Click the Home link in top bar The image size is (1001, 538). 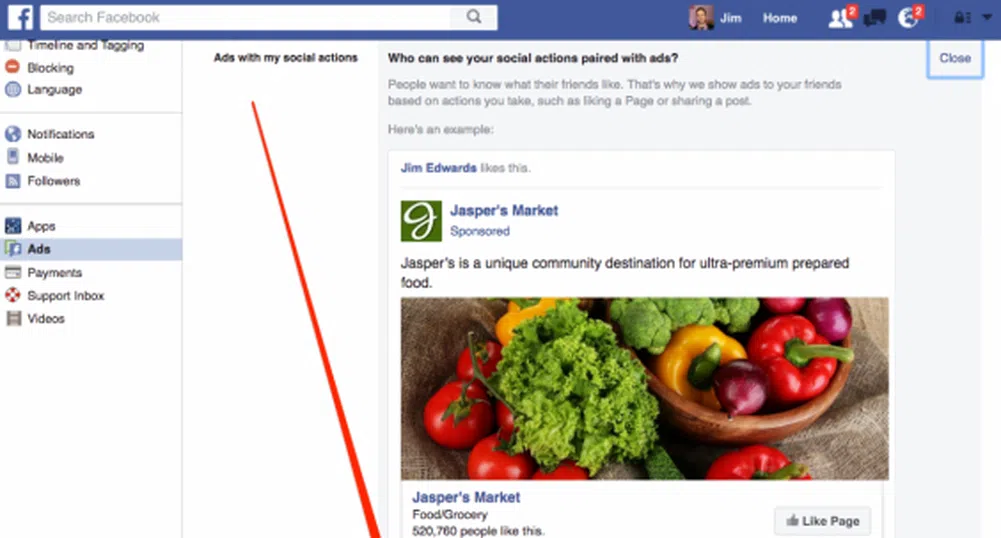pyautogui.click(x=779, y=18)
